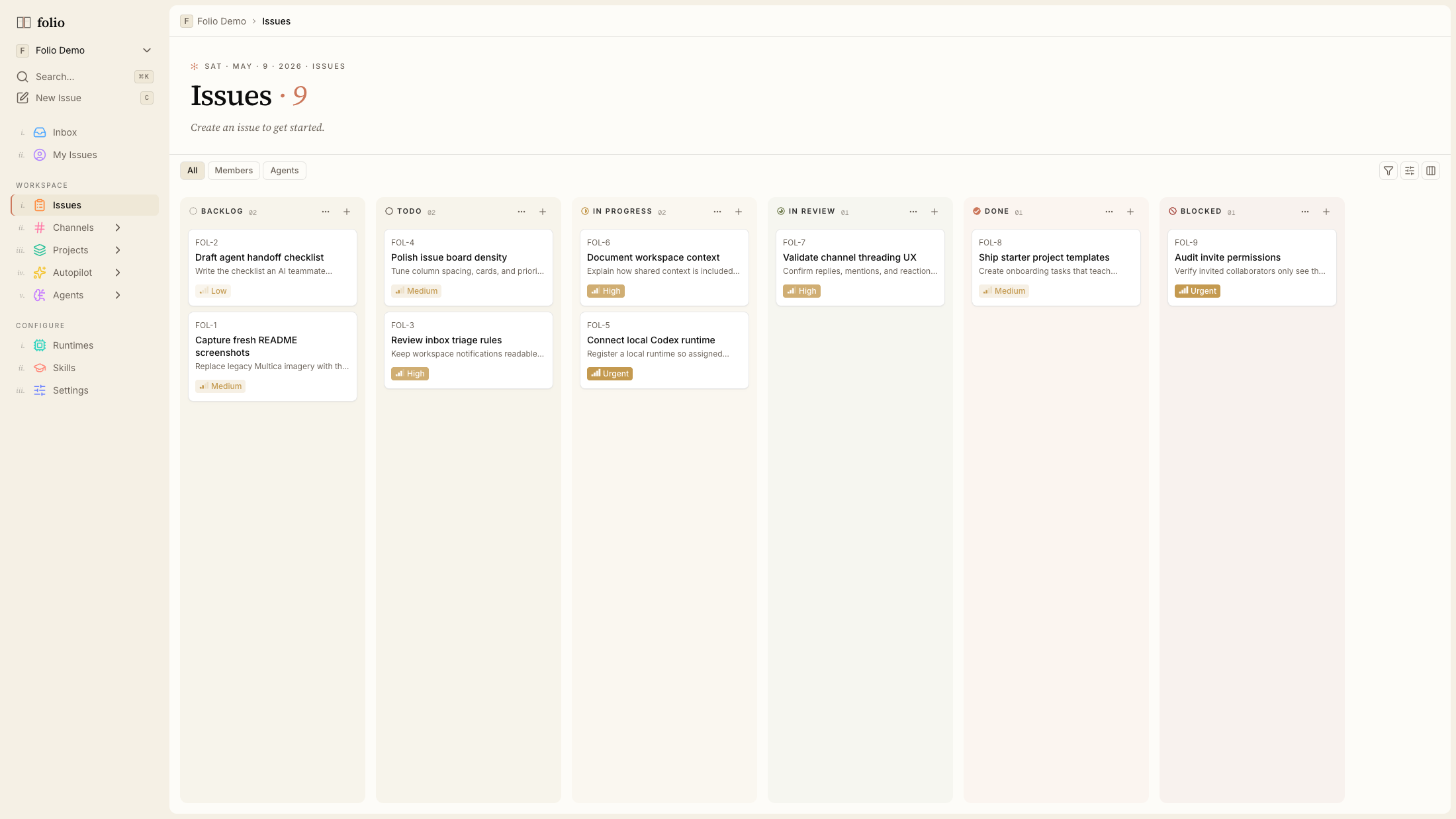This screenshot has width=1456, height=819.
Task: Select the Agents filter tab
Action: click(x=285, y=171)
